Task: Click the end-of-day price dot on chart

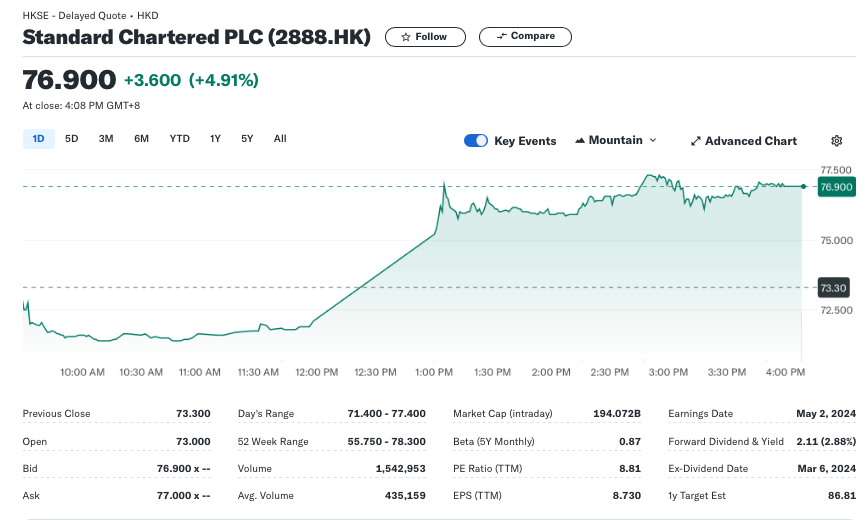Action: 803,186
